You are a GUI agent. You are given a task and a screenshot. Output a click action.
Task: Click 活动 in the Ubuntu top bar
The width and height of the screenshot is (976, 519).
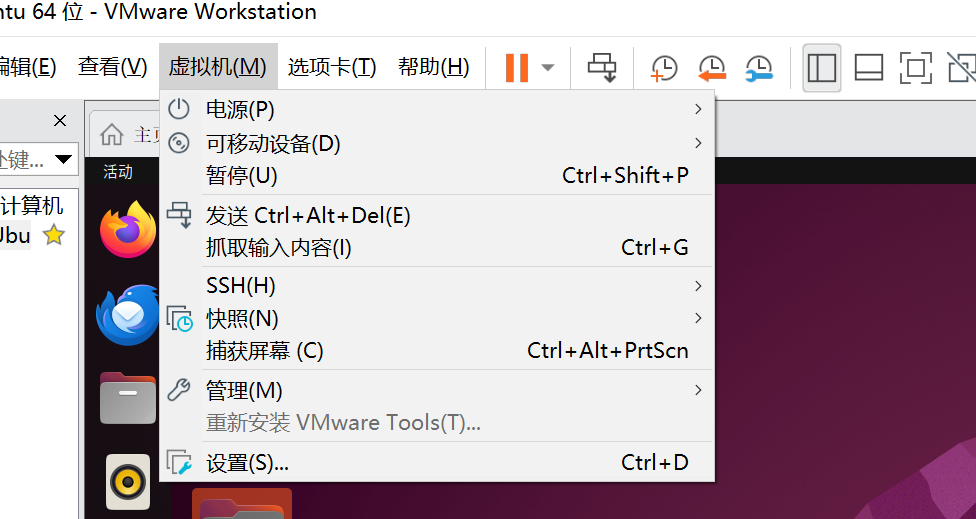118,172
